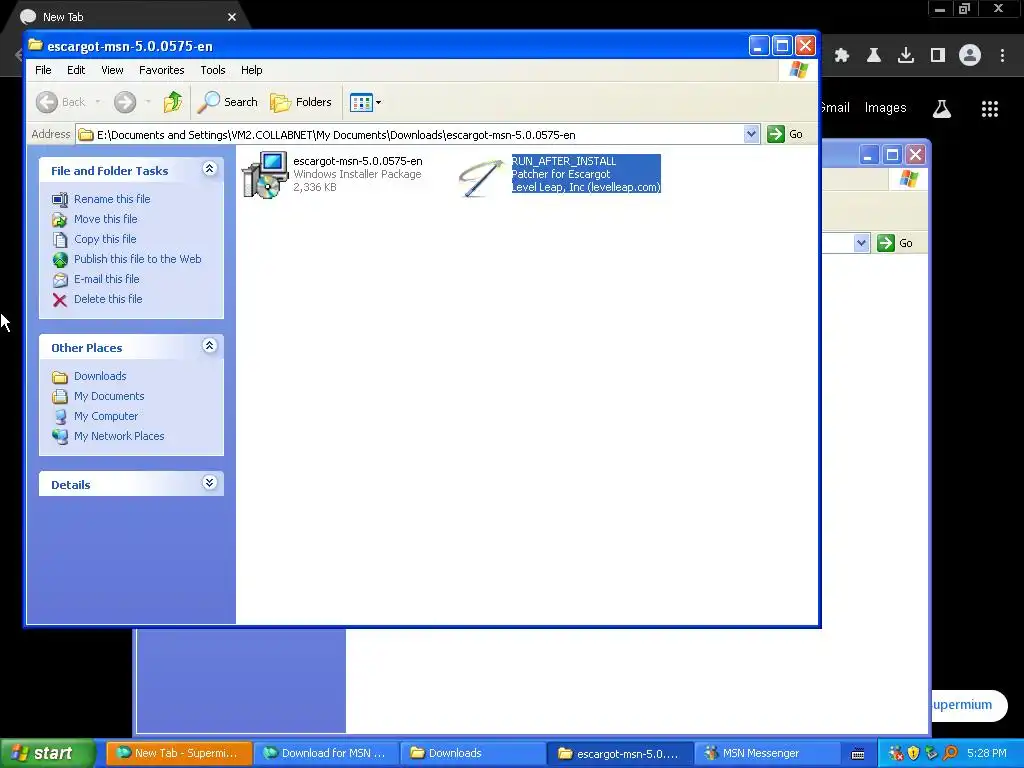Toggle the Folders pane

point(301,102)
